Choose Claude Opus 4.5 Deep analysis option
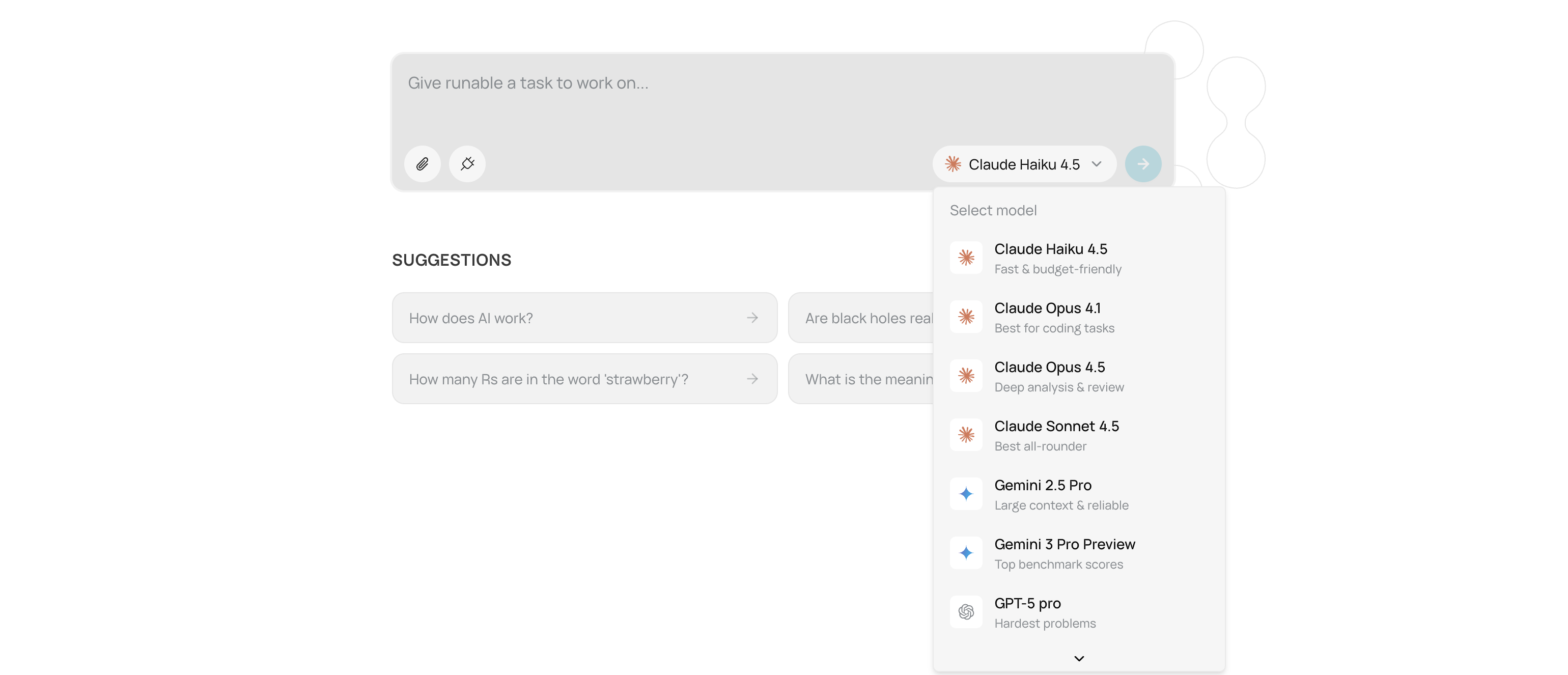This screenshot has height=675, width=1568. 1059,376
